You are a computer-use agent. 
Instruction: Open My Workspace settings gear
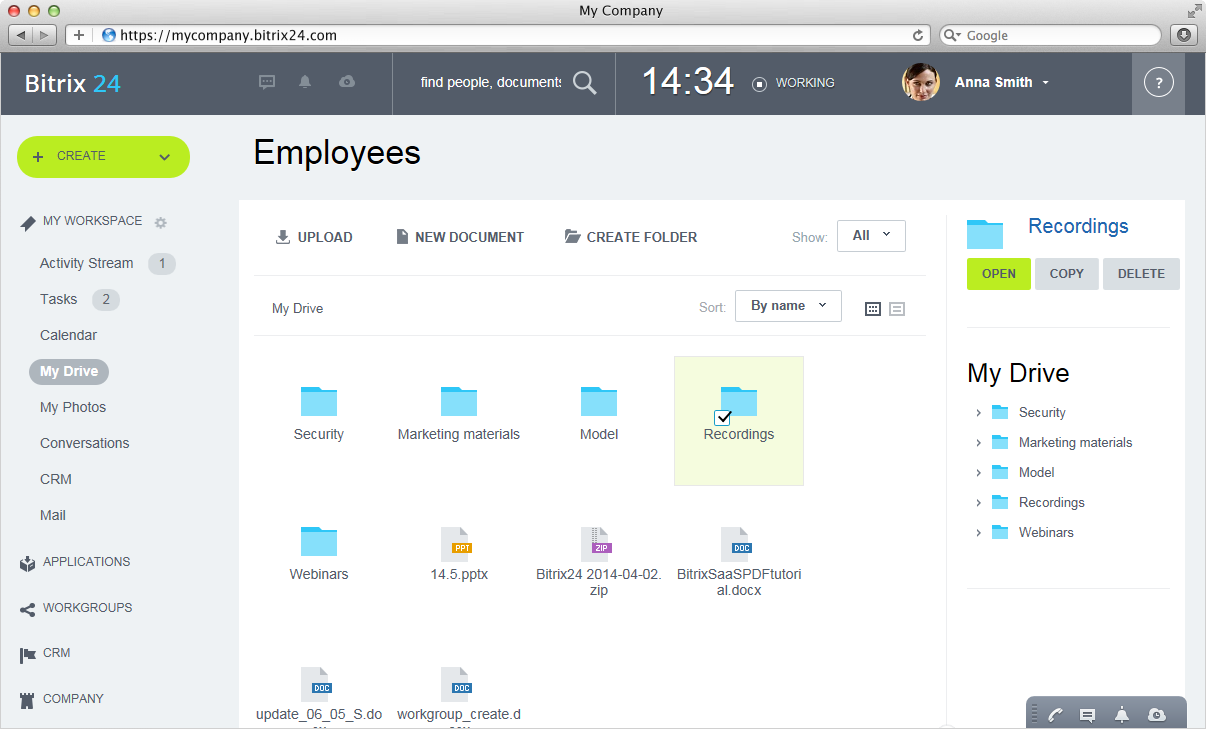(160, 222)
